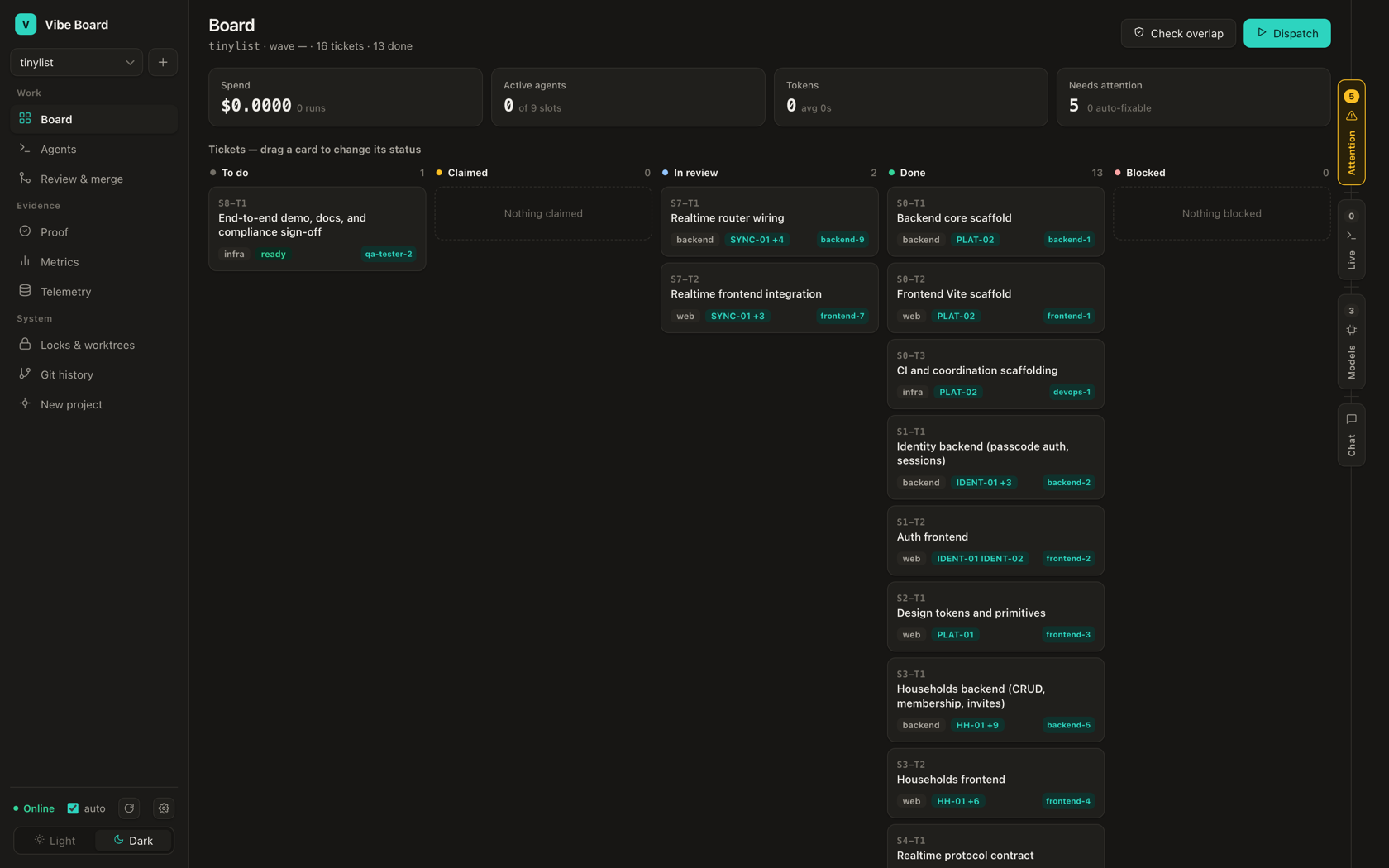Click the devops-1 agent tag
Viewport: 1389px width, 868px height.
coord(1072,392)
